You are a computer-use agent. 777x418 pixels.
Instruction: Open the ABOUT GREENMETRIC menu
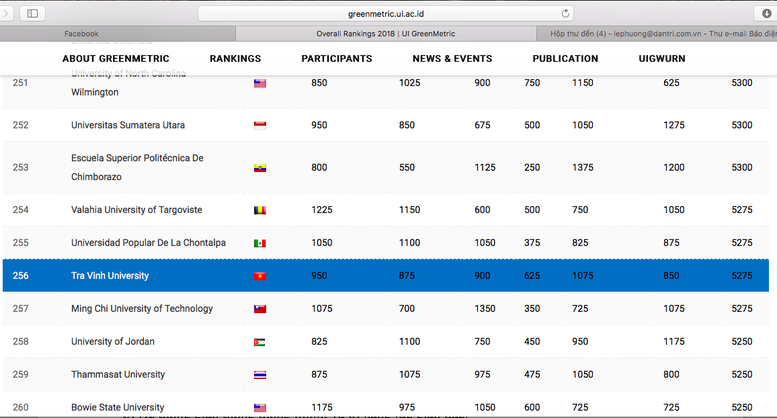(115, 59)
